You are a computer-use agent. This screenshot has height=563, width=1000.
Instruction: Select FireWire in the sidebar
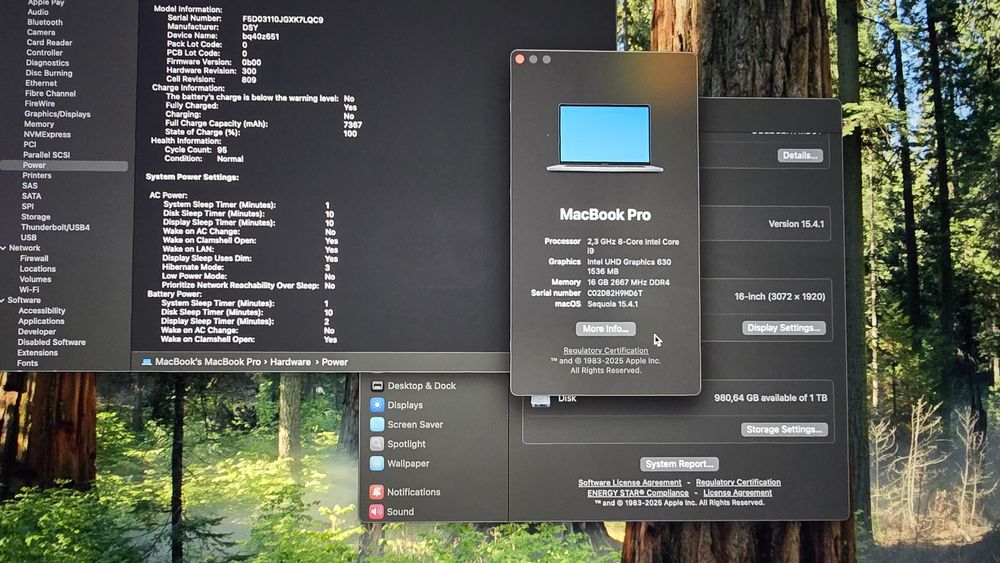point(40,104)
